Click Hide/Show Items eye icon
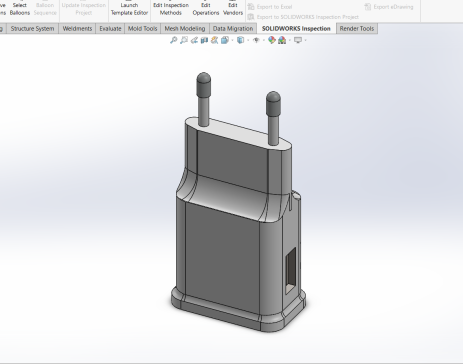The width and height of the screenshot is (463, 364). 256,40
